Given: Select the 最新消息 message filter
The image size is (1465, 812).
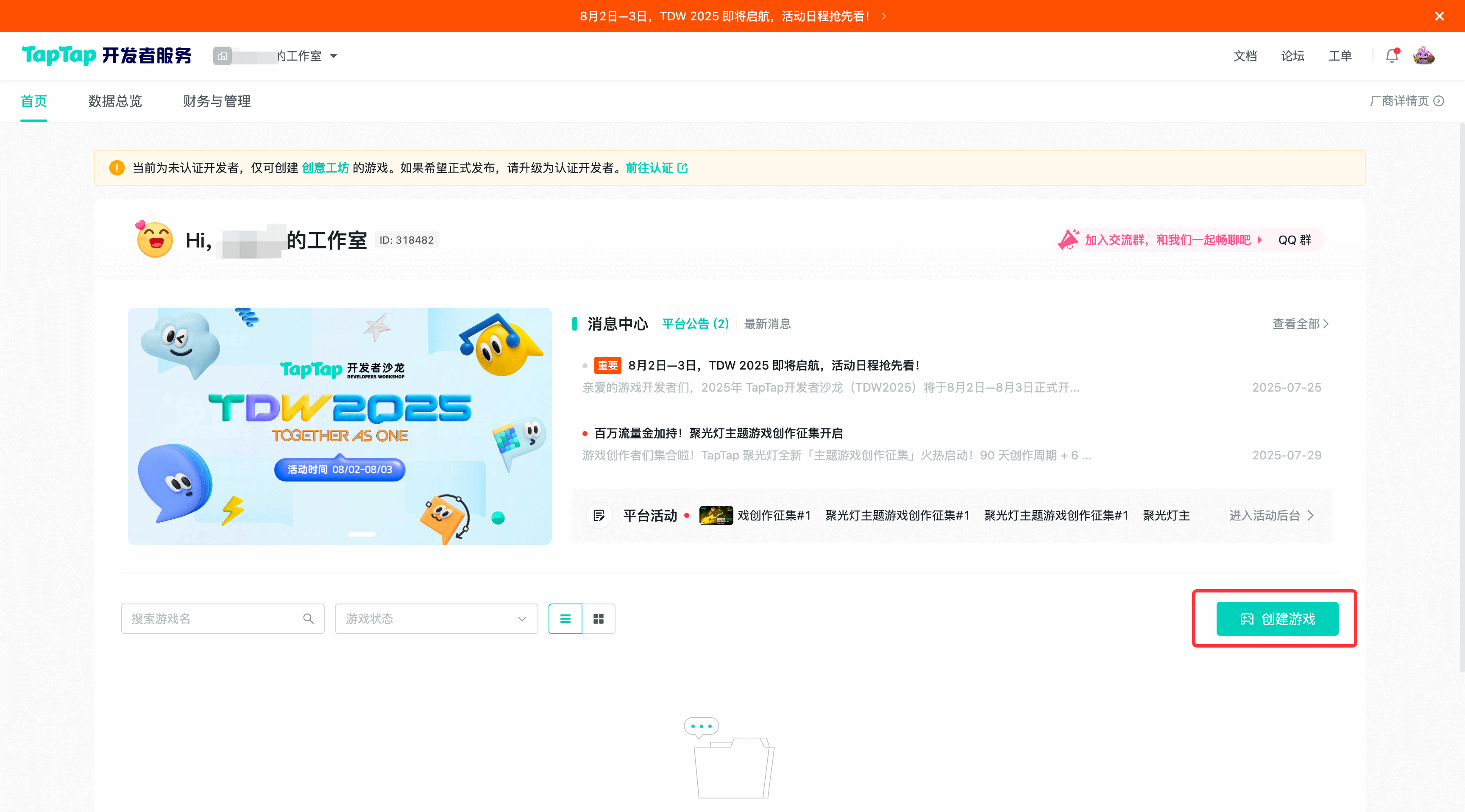Looking at the screenshot, I should (767, 324).
